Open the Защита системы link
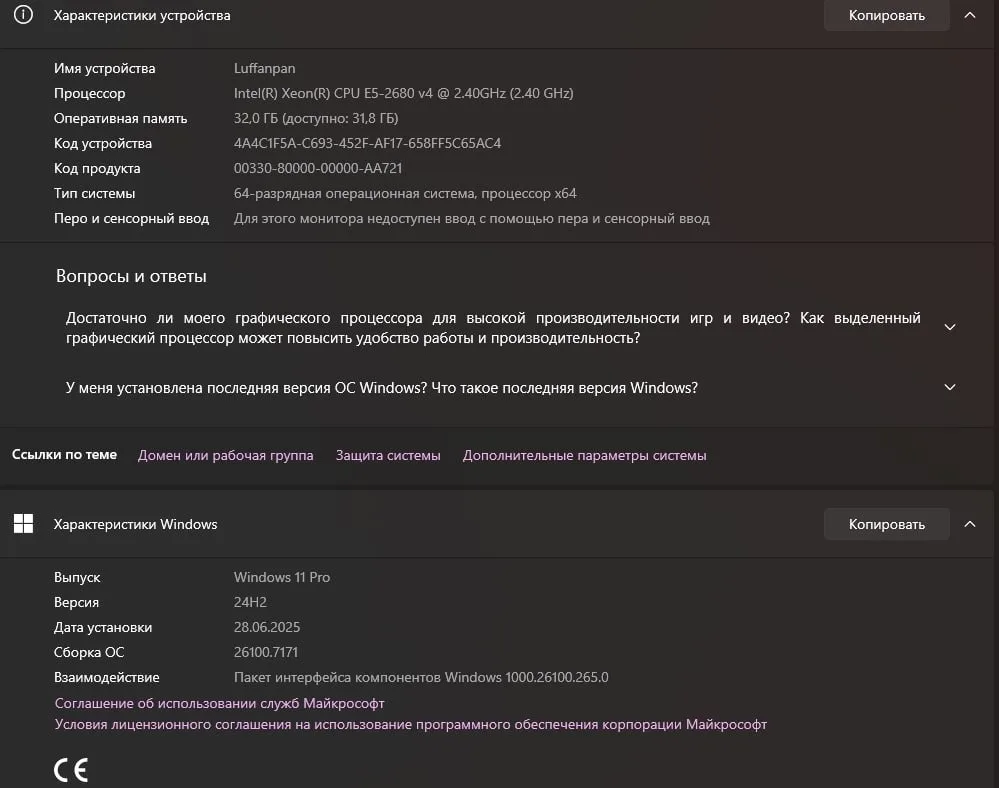999x788 pixels. point(388,455)
